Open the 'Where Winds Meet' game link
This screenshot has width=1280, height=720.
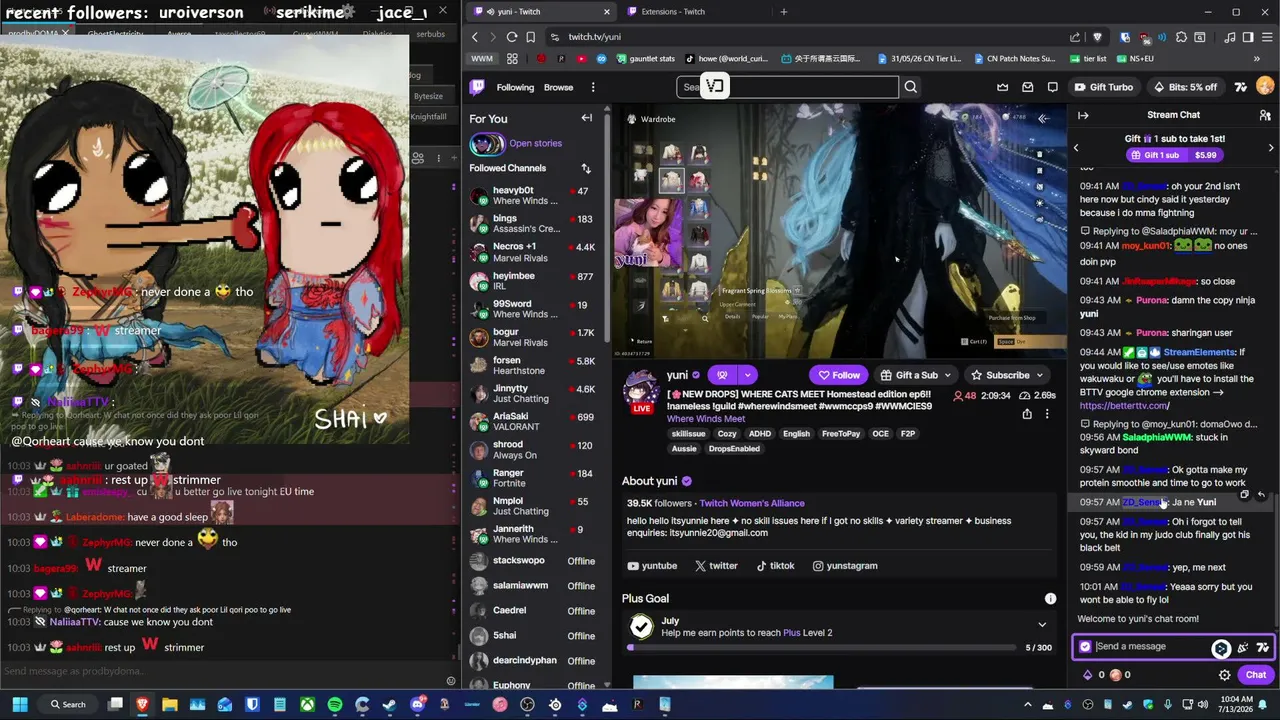click(706, 419)
